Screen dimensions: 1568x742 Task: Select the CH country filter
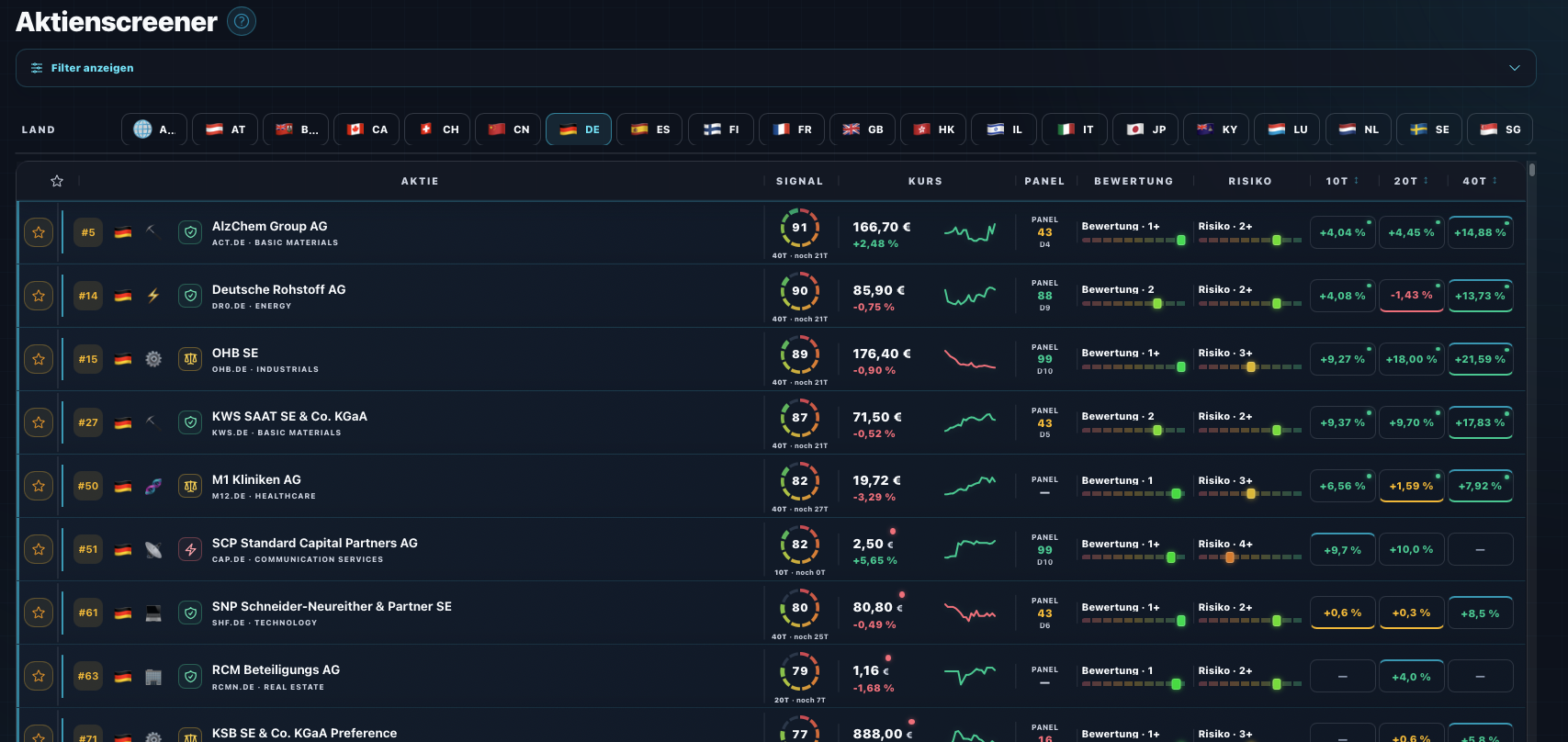pos(437,129)
